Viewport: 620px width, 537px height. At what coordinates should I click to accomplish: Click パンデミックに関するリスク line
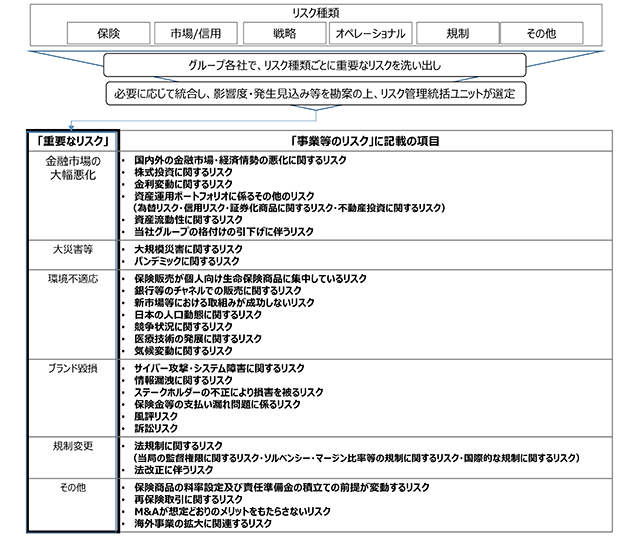click(187, 261)
